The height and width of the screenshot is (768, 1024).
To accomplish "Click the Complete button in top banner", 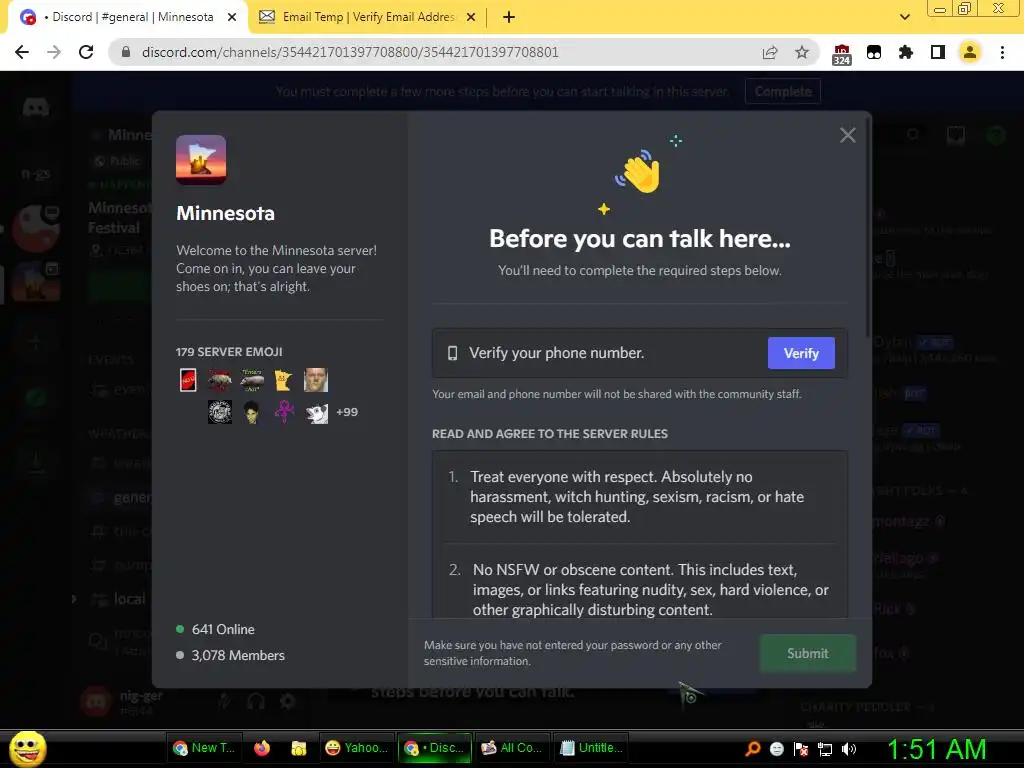I will click(782, 91).
